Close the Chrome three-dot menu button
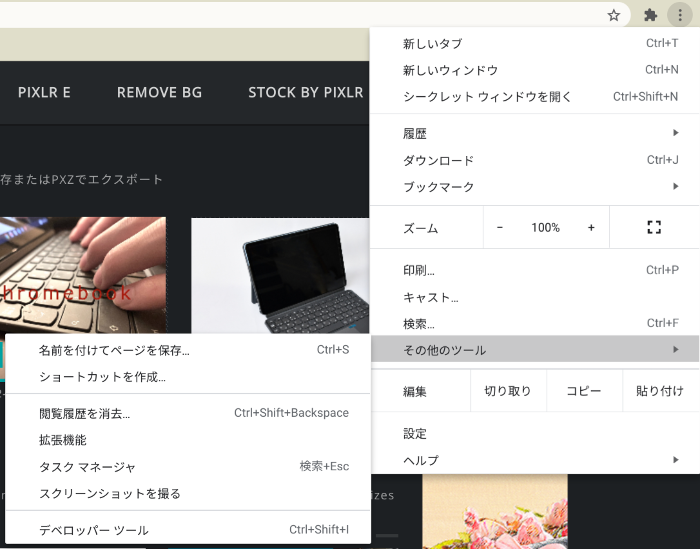This screenshot has height=549, width=700. pos(680,15)
